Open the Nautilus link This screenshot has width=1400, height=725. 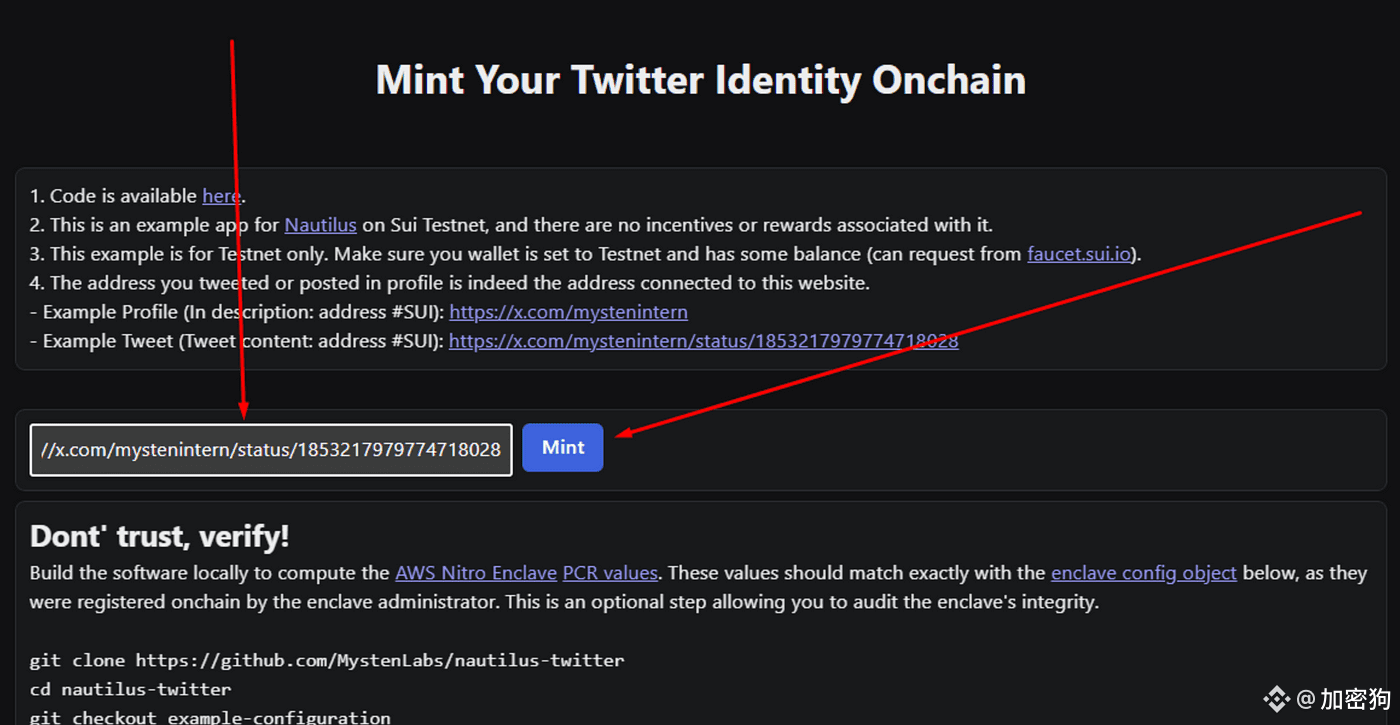point(320,225)
